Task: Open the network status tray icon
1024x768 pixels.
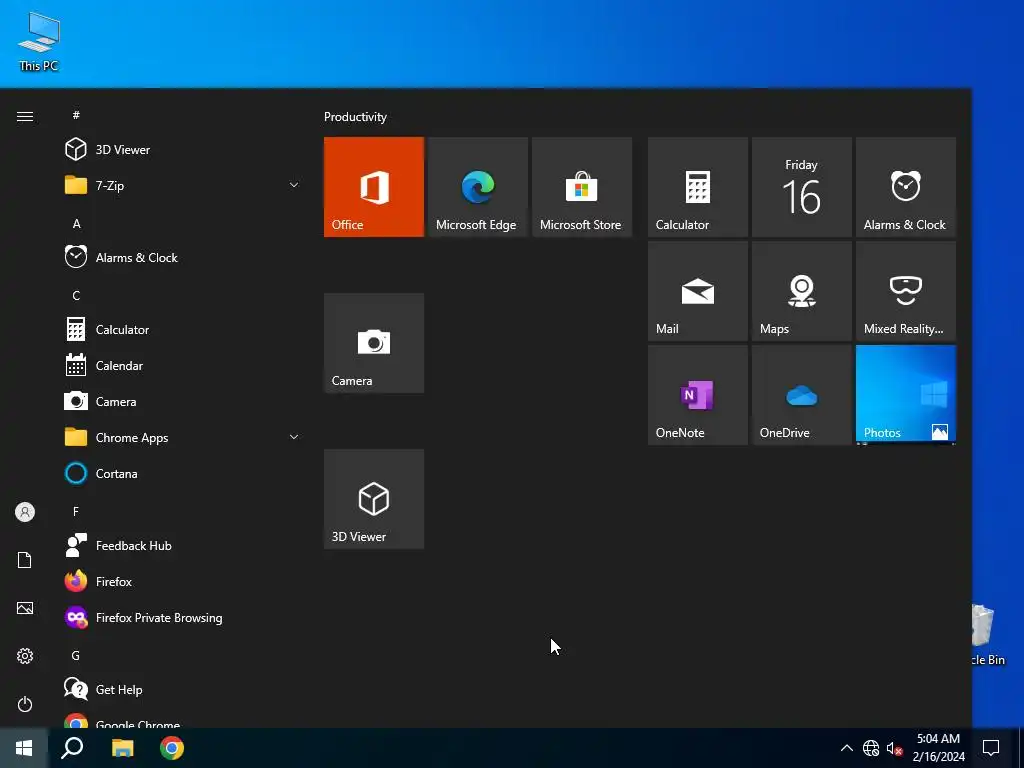Action: click(x=871, y=748)
